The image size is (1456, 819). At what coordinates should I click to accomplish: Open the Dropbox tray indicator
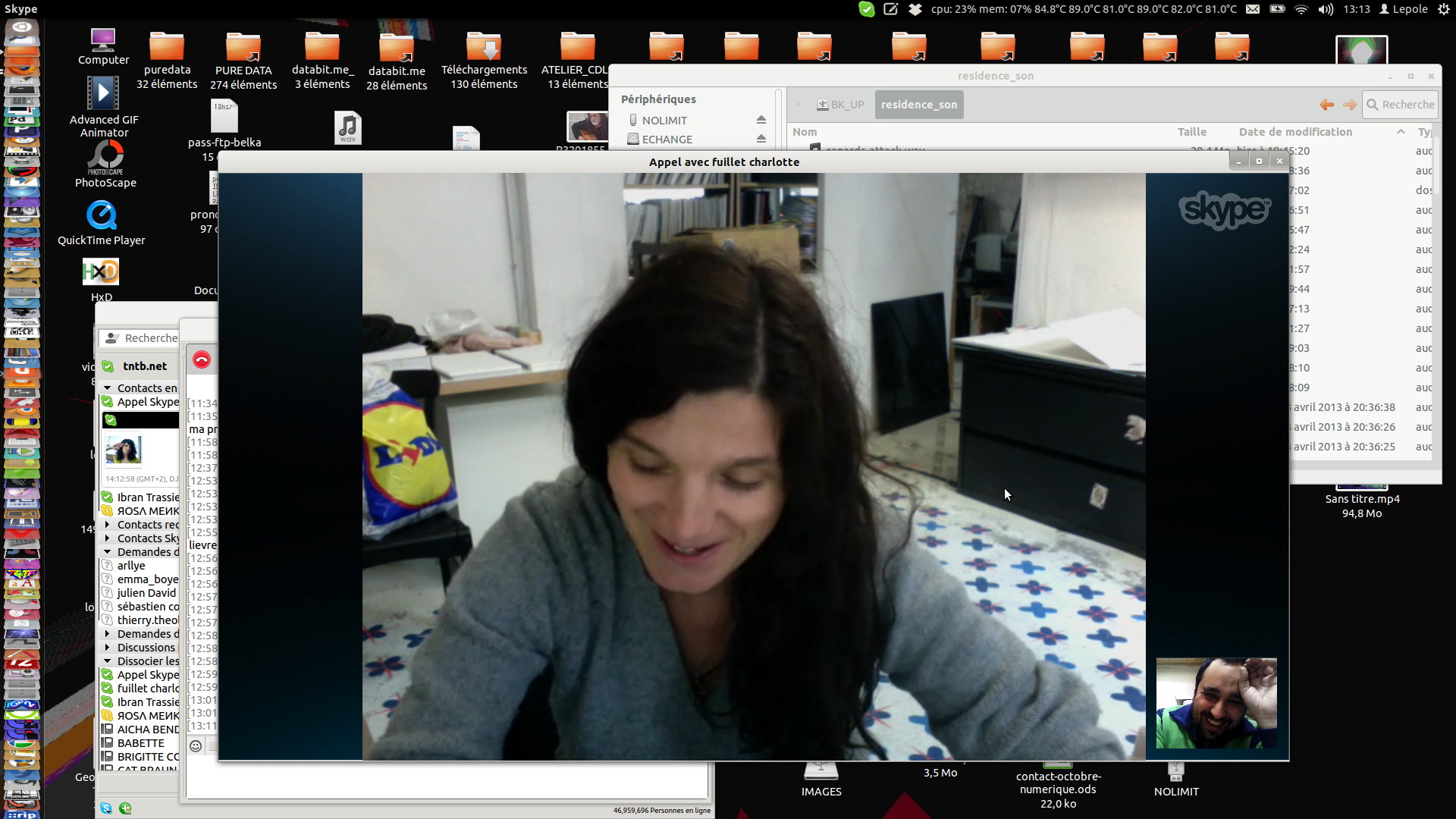coord(915,9)
